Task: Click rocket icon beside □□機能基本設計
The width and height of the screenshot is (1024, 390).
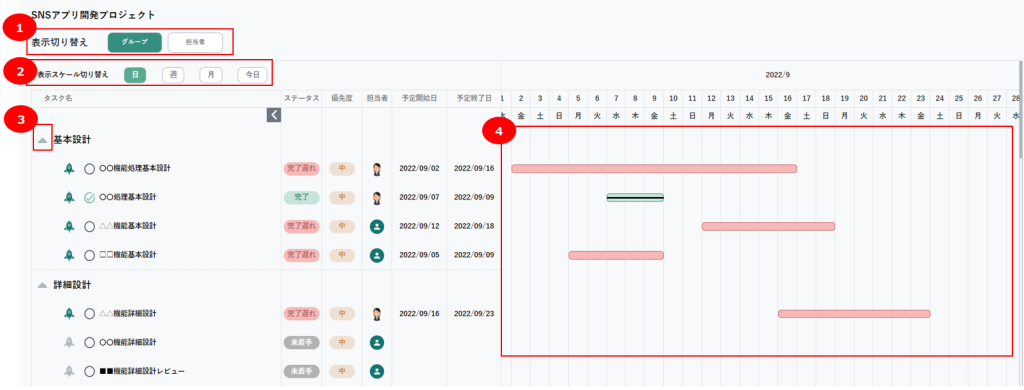Action: coord(69,255)
